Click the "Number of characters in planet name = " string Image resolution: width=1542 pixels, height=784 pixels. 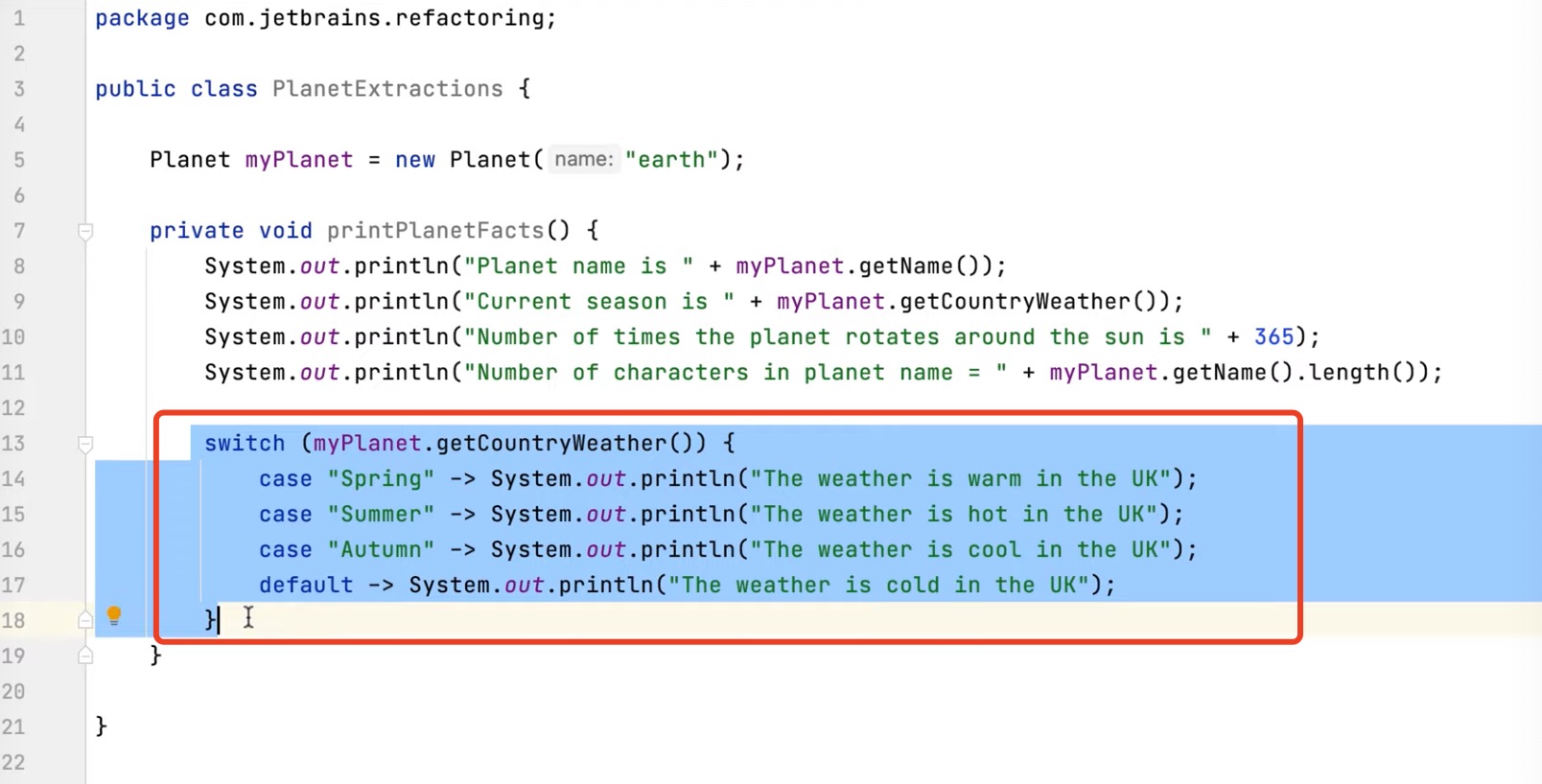[x=736, y=373]
